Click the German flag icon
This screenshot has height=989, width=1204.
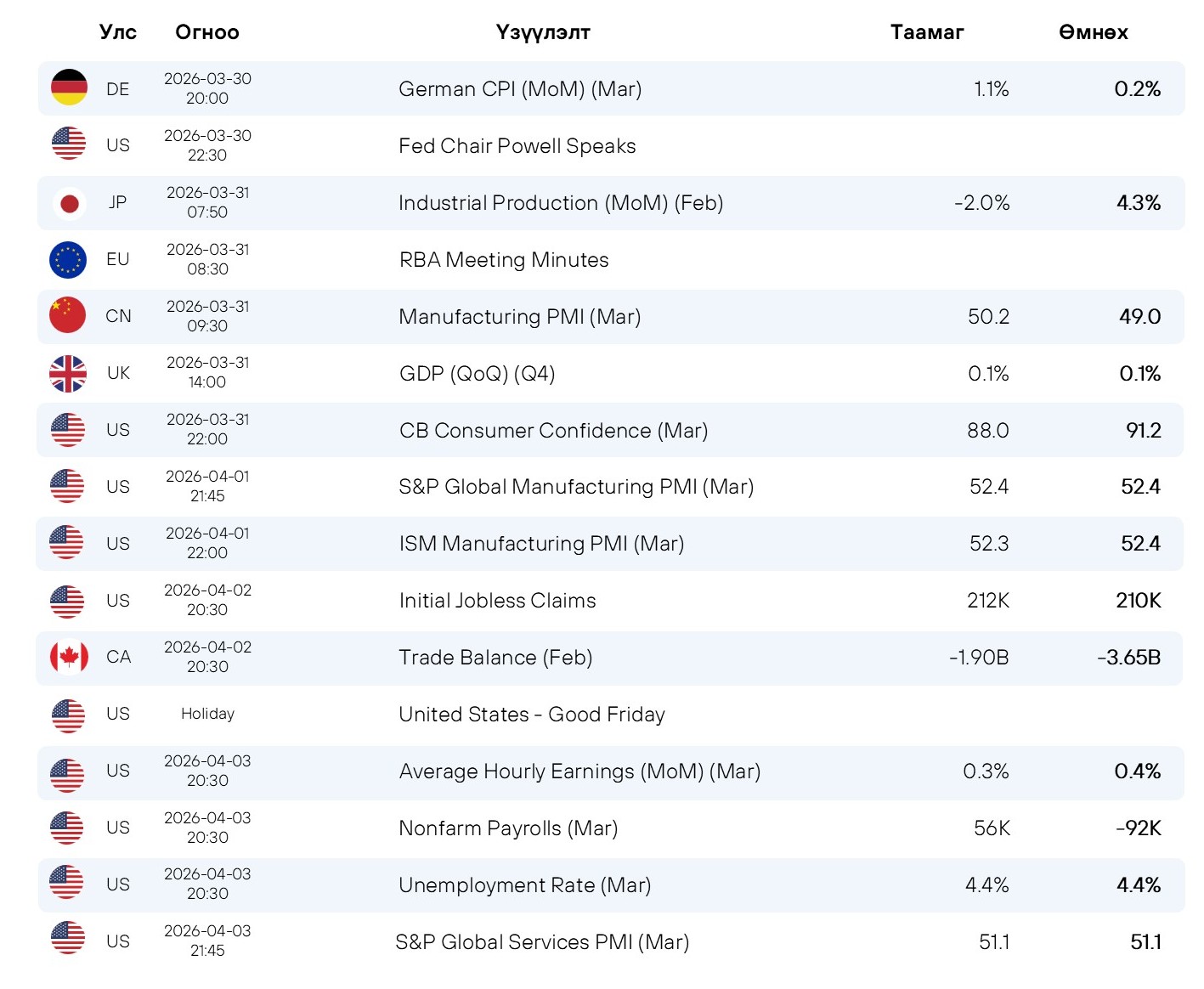click(69, 88)
